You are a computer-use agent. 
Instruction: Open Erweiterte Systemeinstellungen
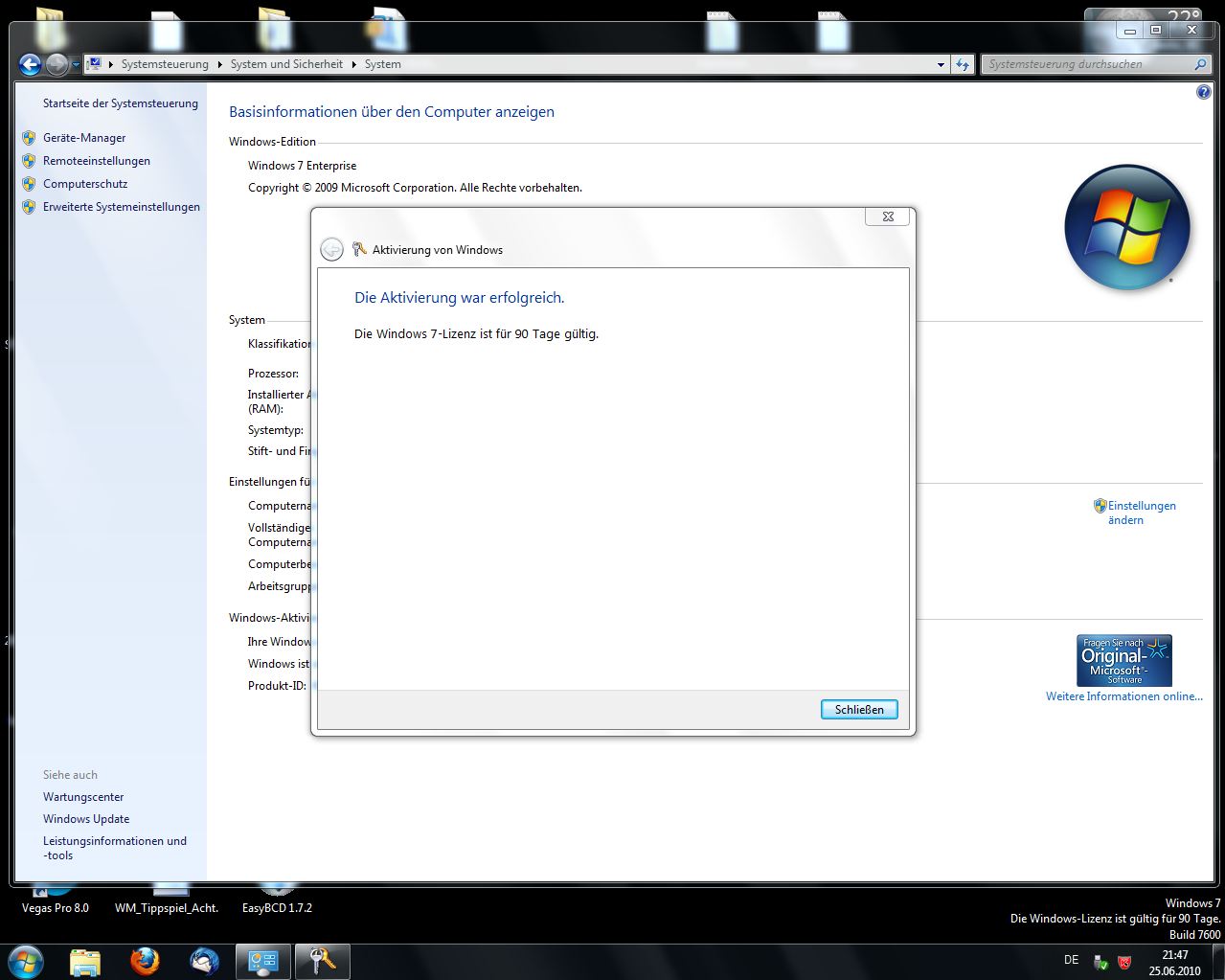click(122, 207)
